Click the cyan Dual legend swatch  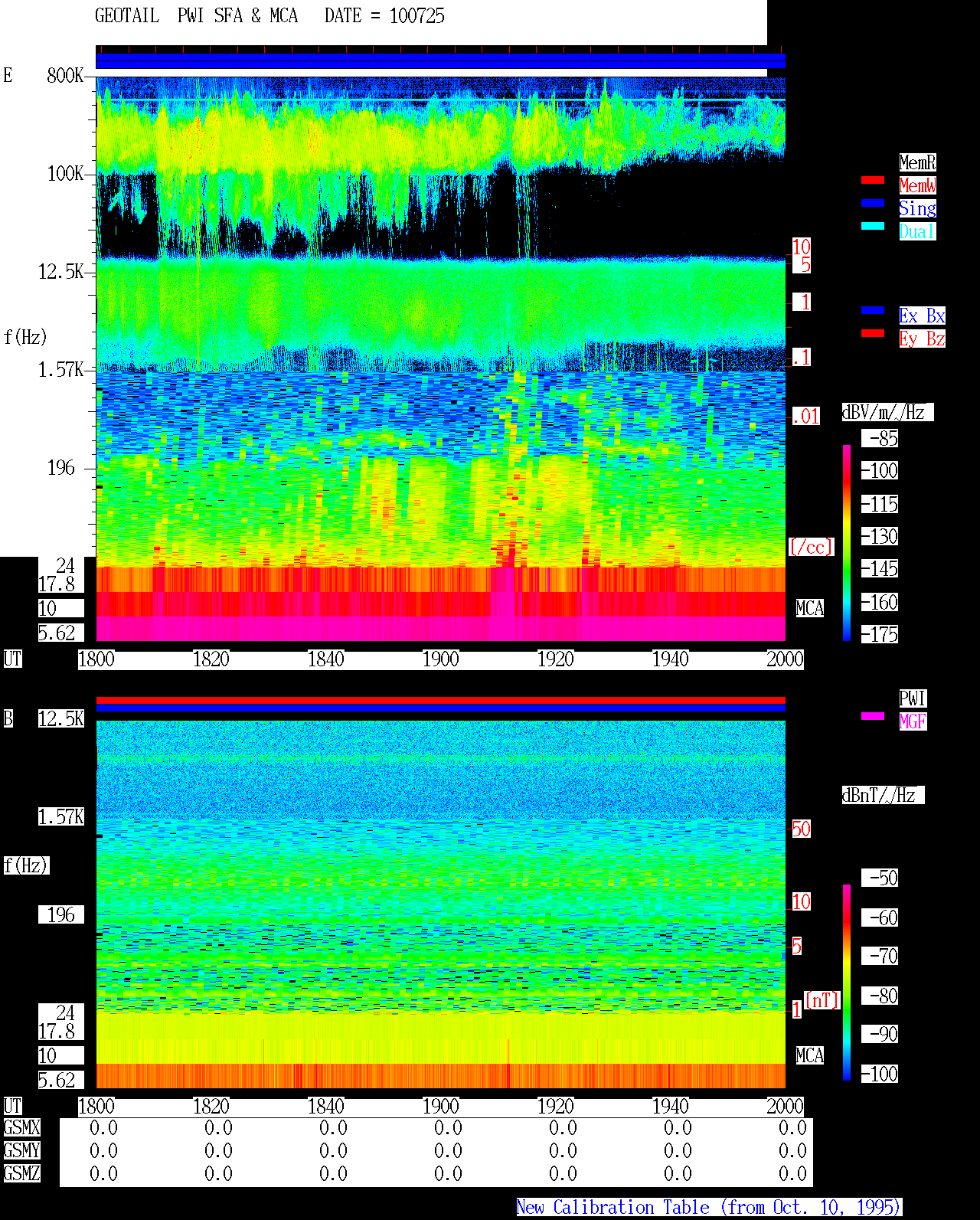873,226
